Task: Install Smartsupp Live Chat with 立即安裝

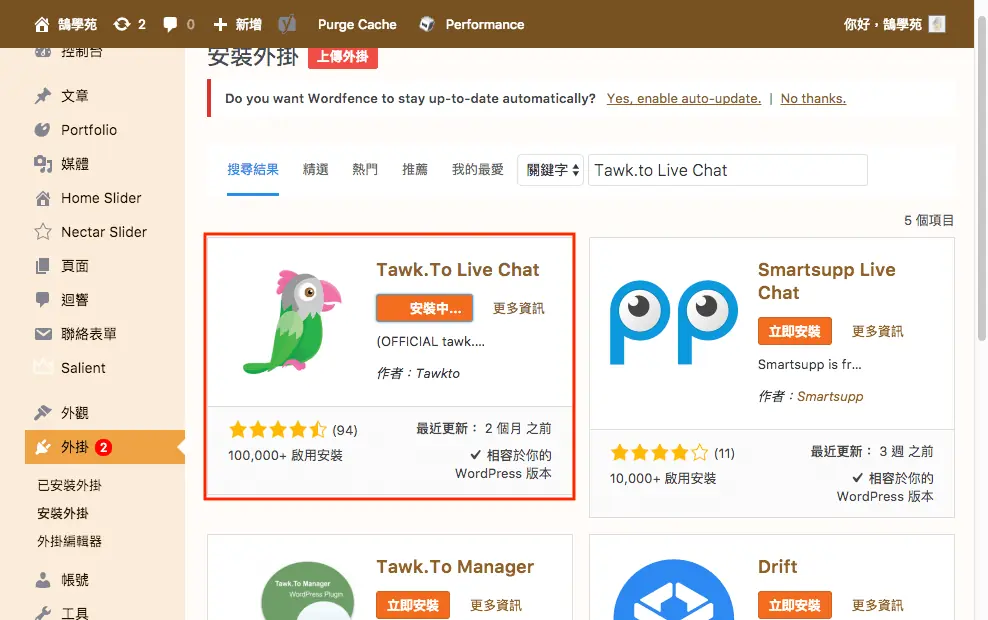Action: (x=795, y=331)
